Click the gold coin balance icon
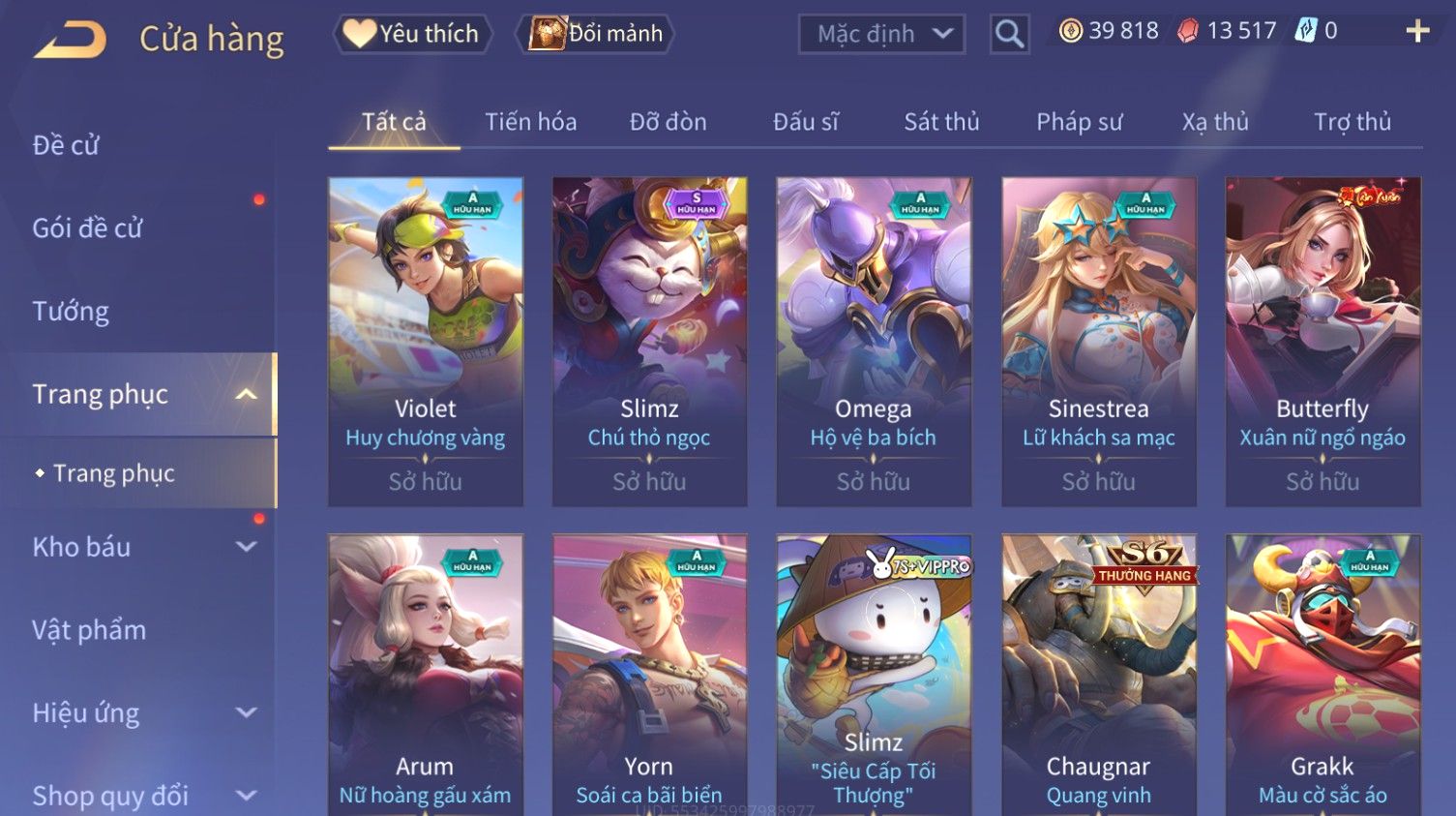The image size is (1456, 816). pyautogui.click(x=1070, y=31)
